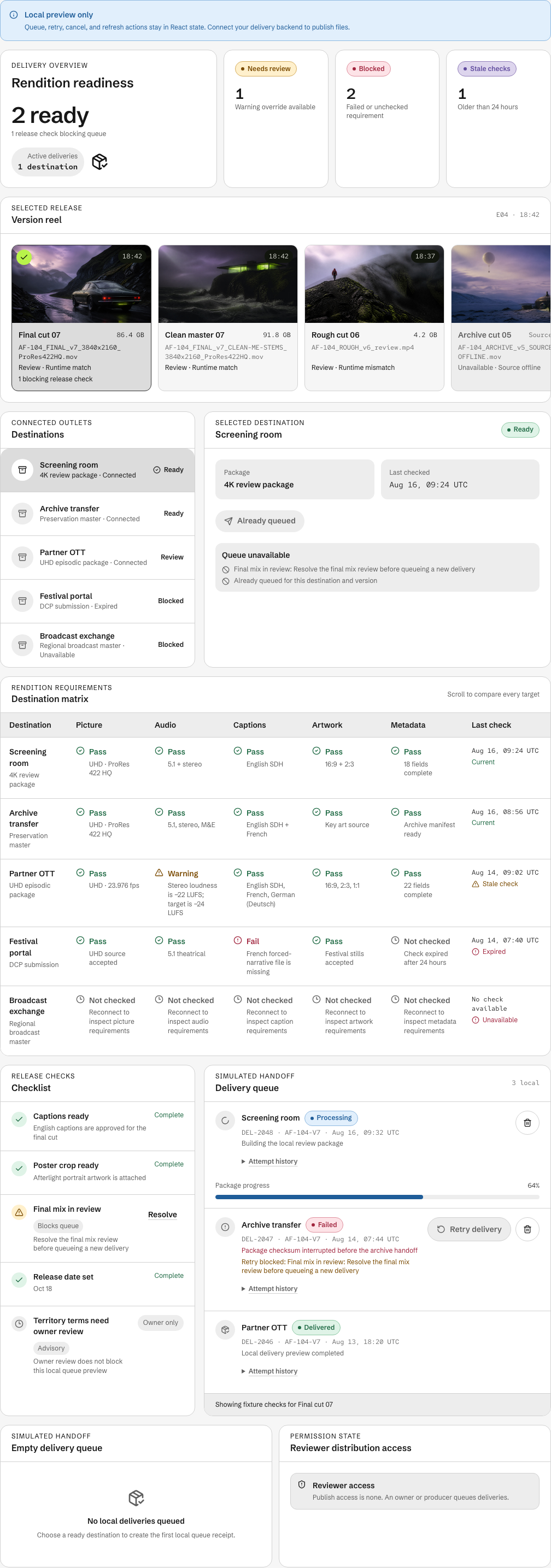Click the Already queued button
The height and width of the screenshot is (1568, 551).
click(260, 521)
